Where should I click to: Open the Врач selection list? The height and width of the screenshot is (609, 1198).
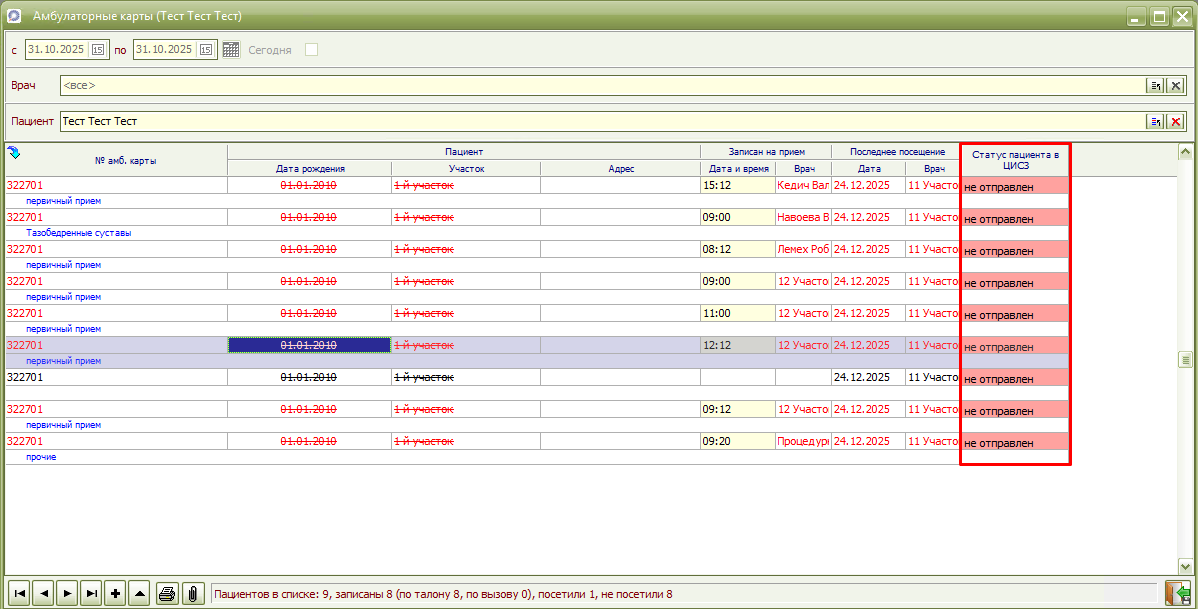(x=1156, y=86)
